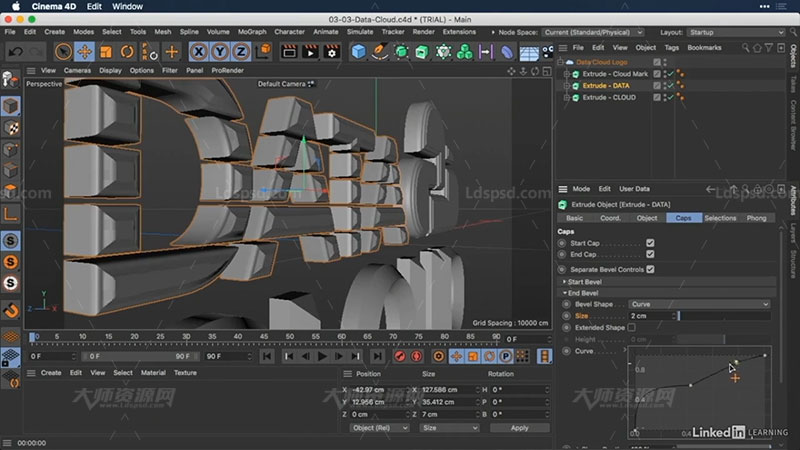Collapse the End Bevel section
This screenshot has width=800, height=450.
[x=564, y=293]
